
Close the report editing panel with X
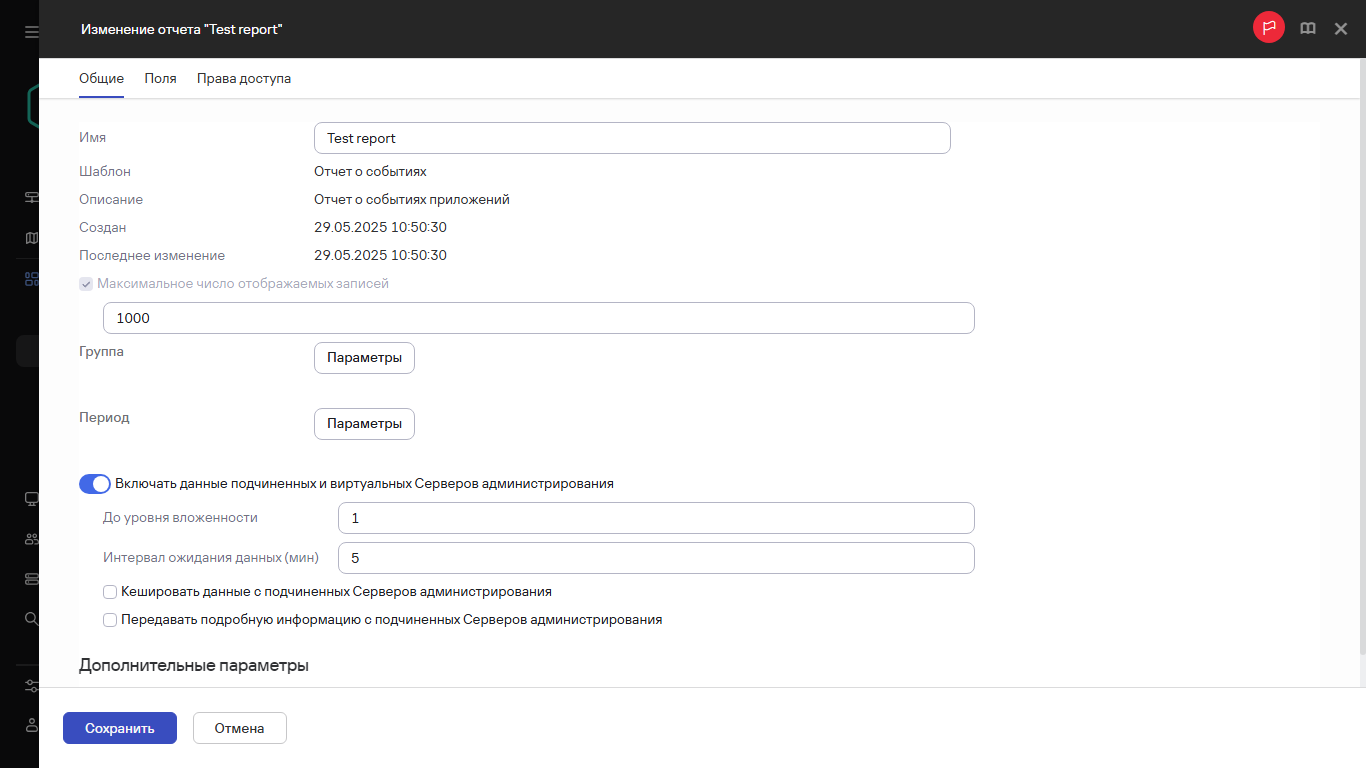coord(1341,29)
